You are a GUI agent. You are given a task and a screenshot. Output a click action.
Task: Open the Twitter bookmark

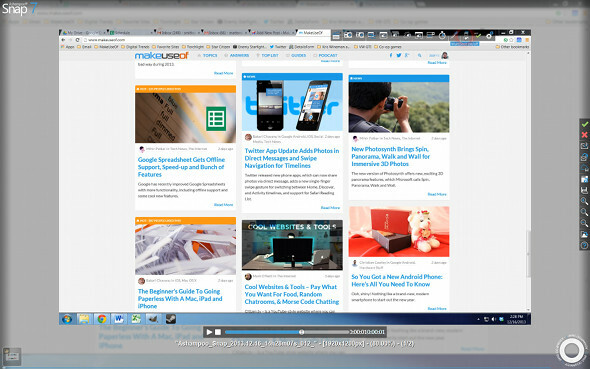278,47
